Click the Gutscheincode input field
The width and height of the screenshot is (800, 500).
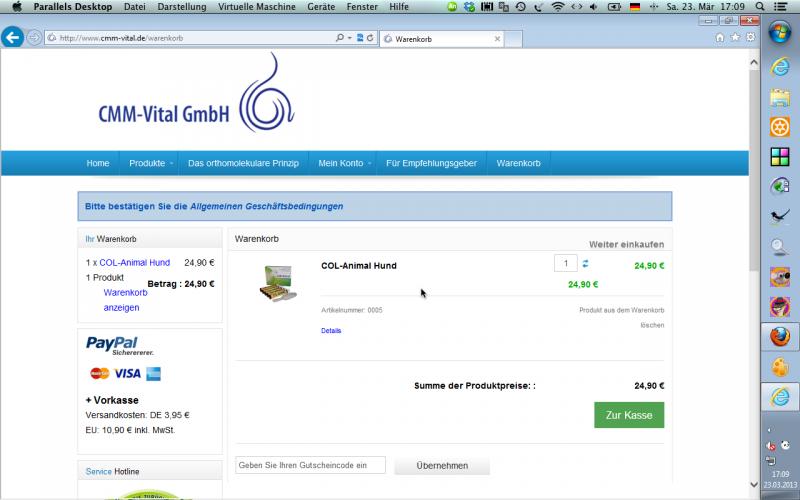pos(310,465)
